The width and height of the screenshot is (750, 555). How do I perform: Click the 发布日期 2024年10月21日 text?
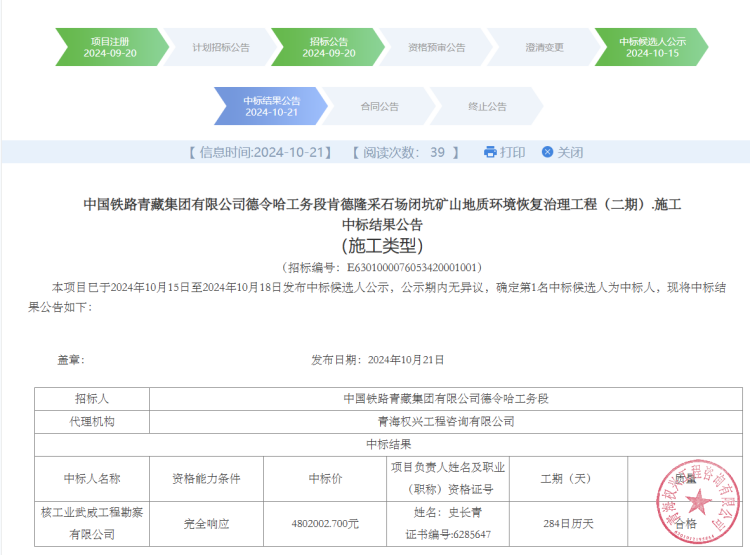(x=378, y=360)
